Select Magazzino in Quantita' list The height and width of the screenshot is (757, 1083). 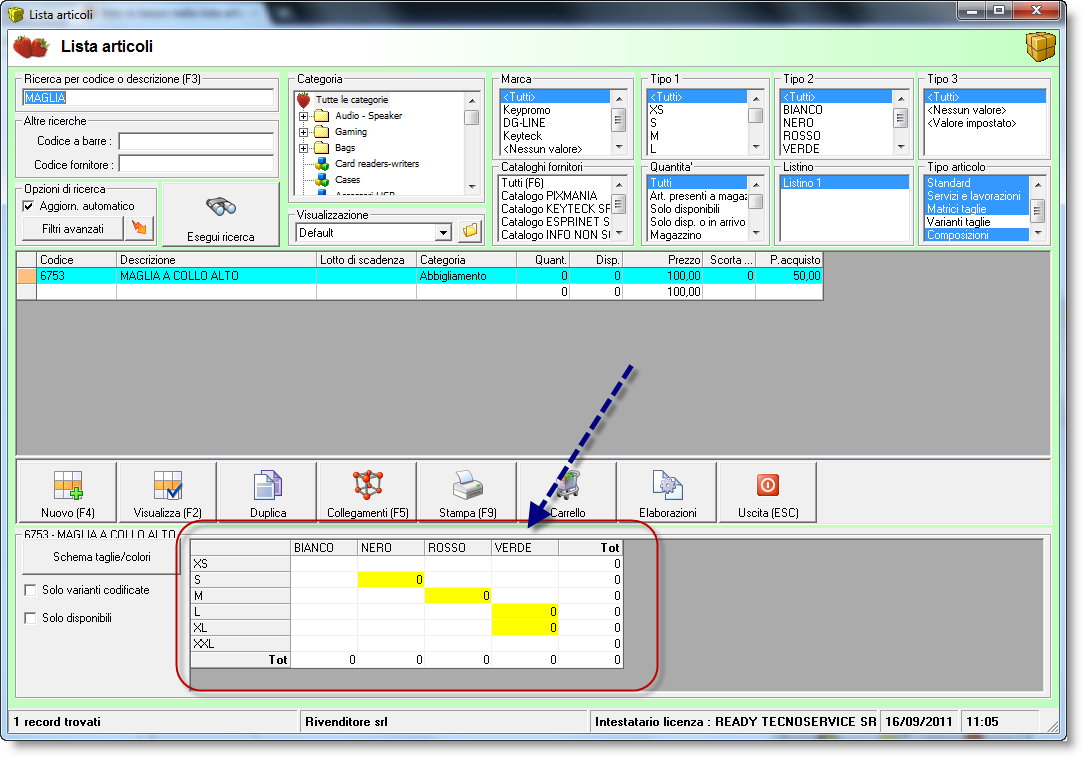tap(675, 236)
